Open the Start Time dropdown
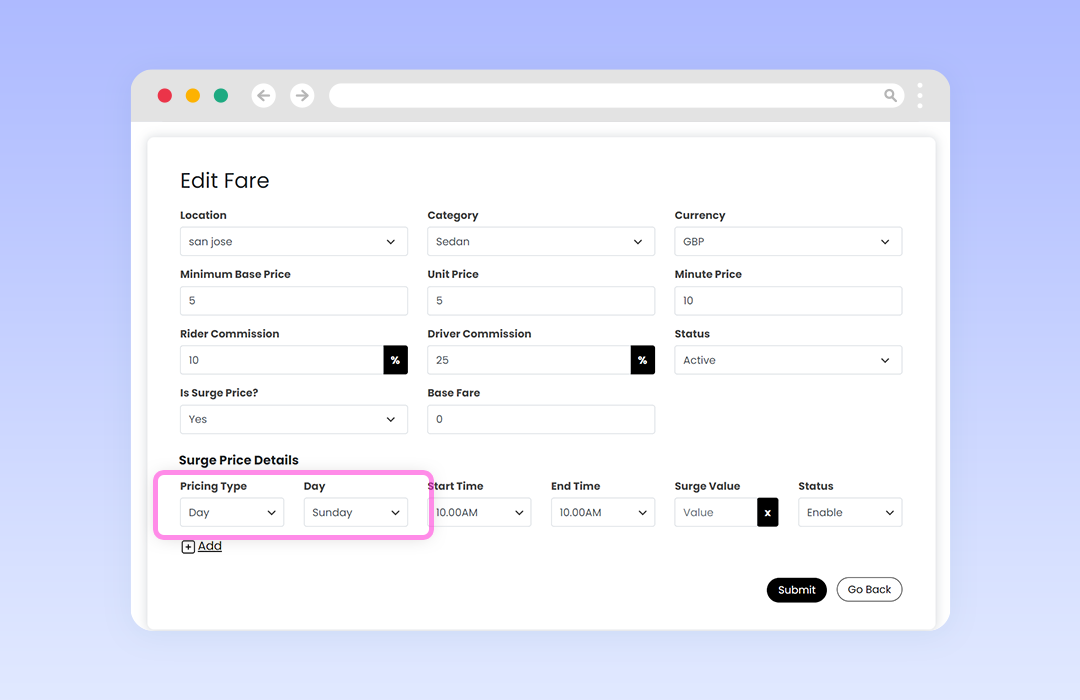This screenshot has height=700, width=1080. coord(481,513)
